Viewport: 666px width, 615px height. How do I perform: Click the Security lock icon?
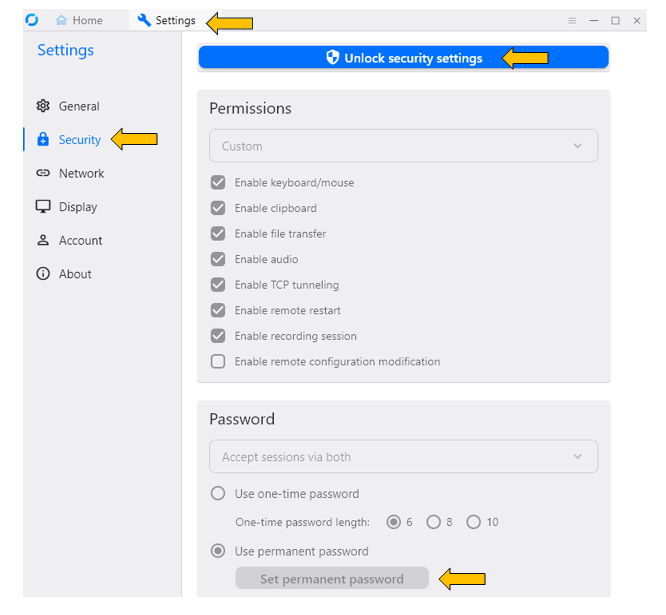click(x=43, y=140)
